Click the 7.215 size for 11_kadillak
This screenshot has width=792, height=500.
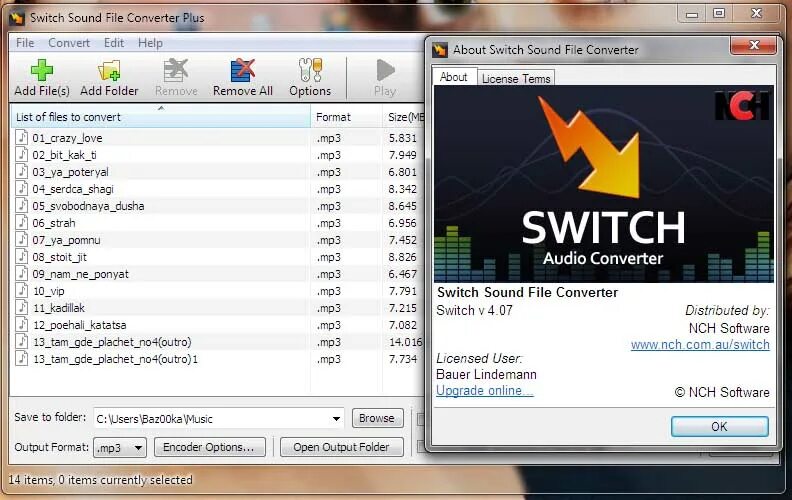(x=403, y=308)
